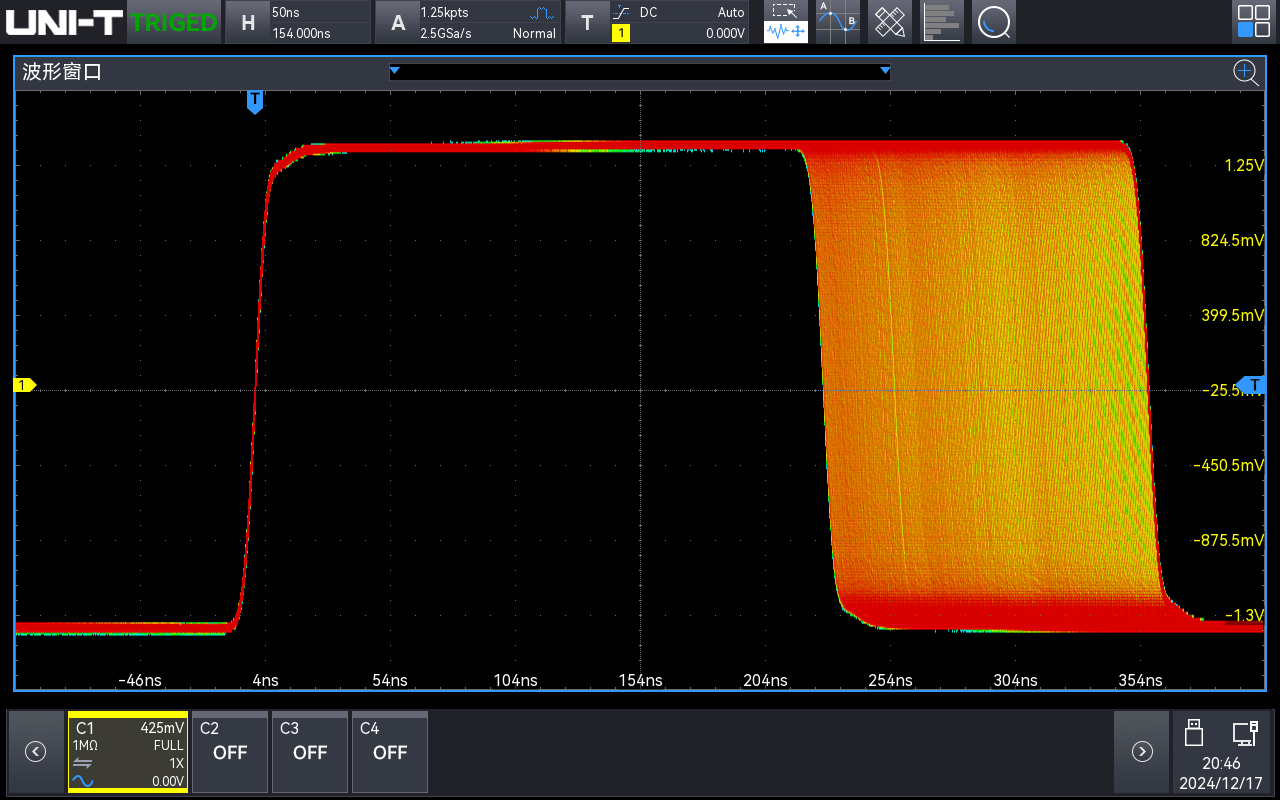Open the histogram statistics icon
This screenshot has width=1280, height=800.
coord(941,22)
